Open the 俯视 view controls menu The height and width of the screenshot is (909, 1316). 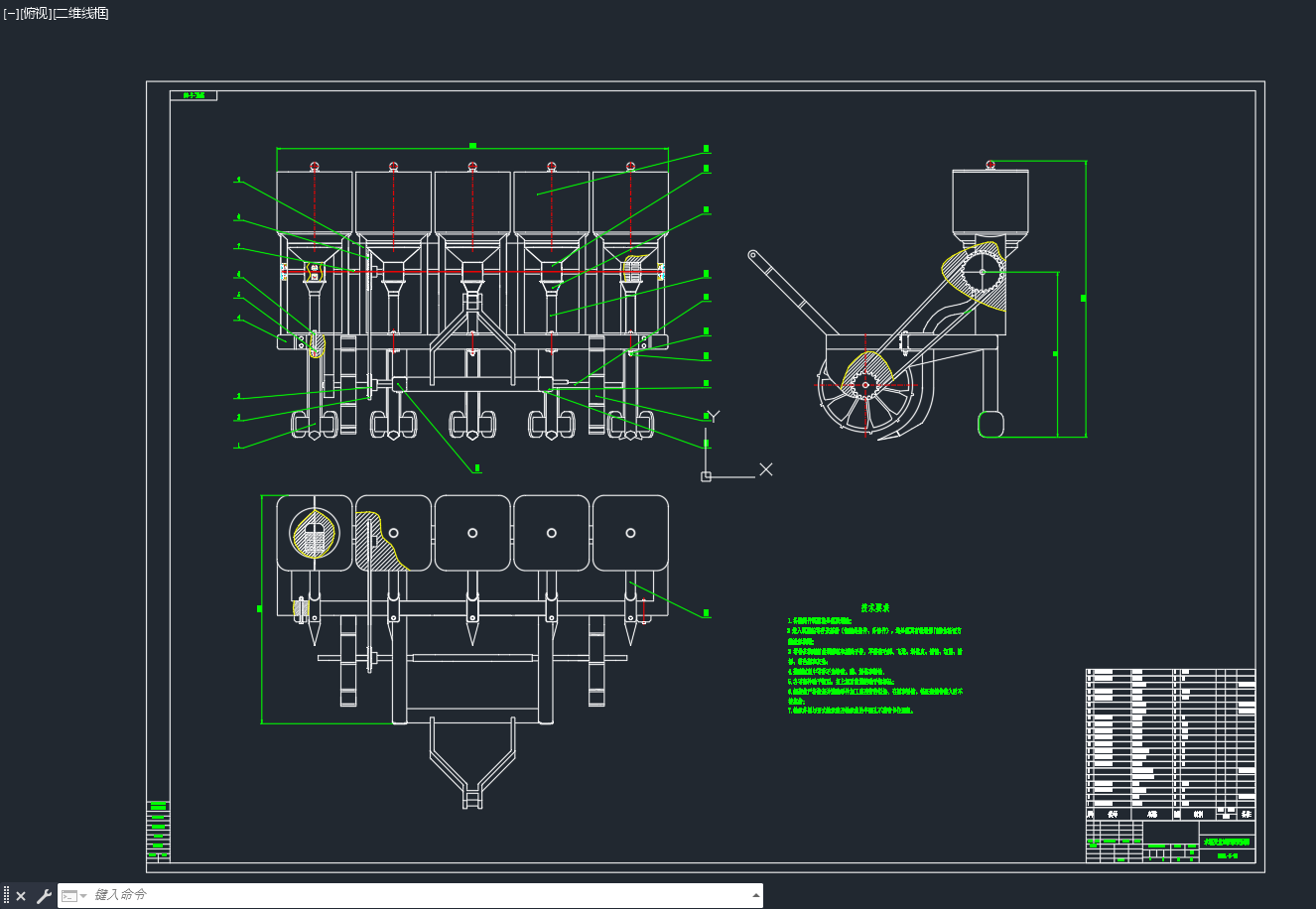[36, 13]
